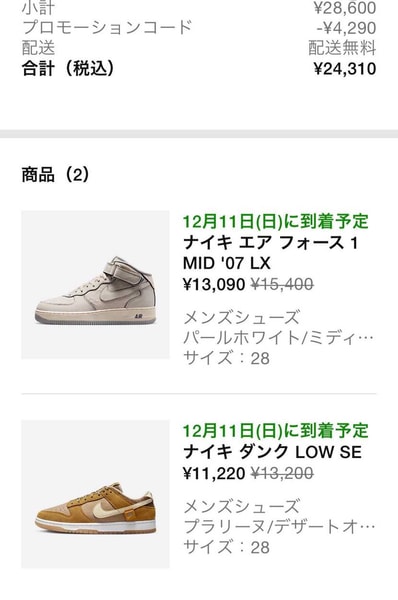Open the Air Force 1 Mid shoe thumbnail
This screenshot has height=600, width=398.
tap(95, 285)
